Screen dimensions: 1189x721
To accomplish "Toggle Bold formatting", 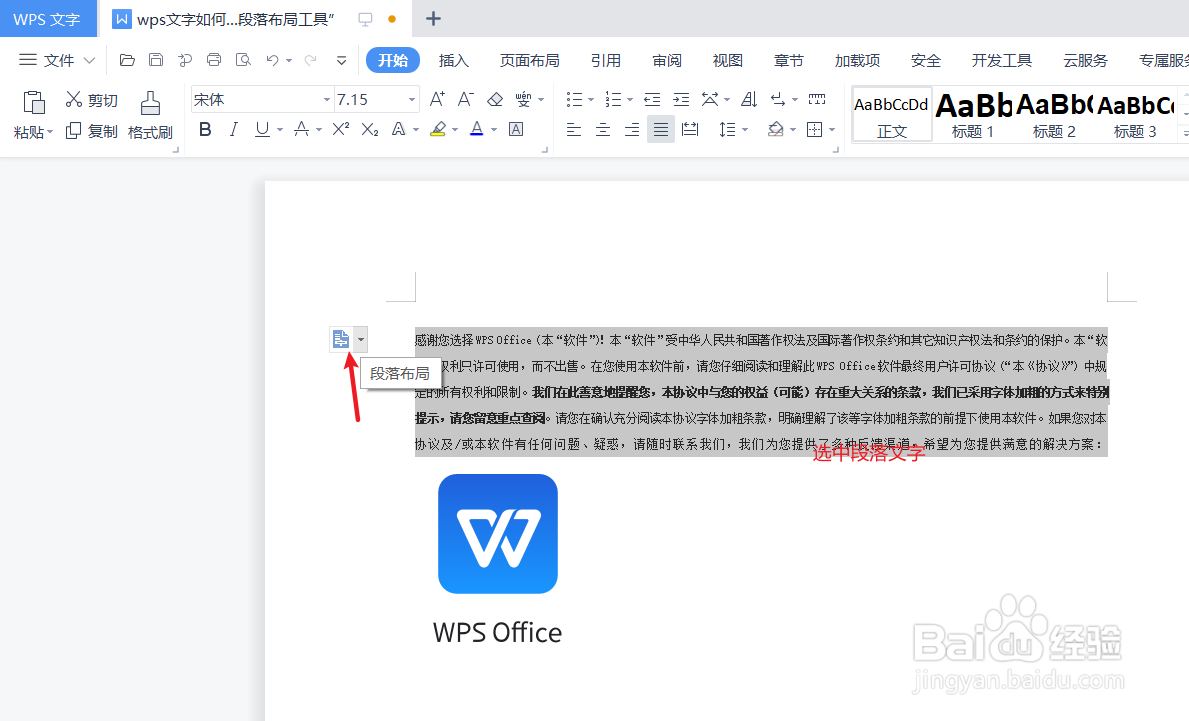I will [205, 130].
